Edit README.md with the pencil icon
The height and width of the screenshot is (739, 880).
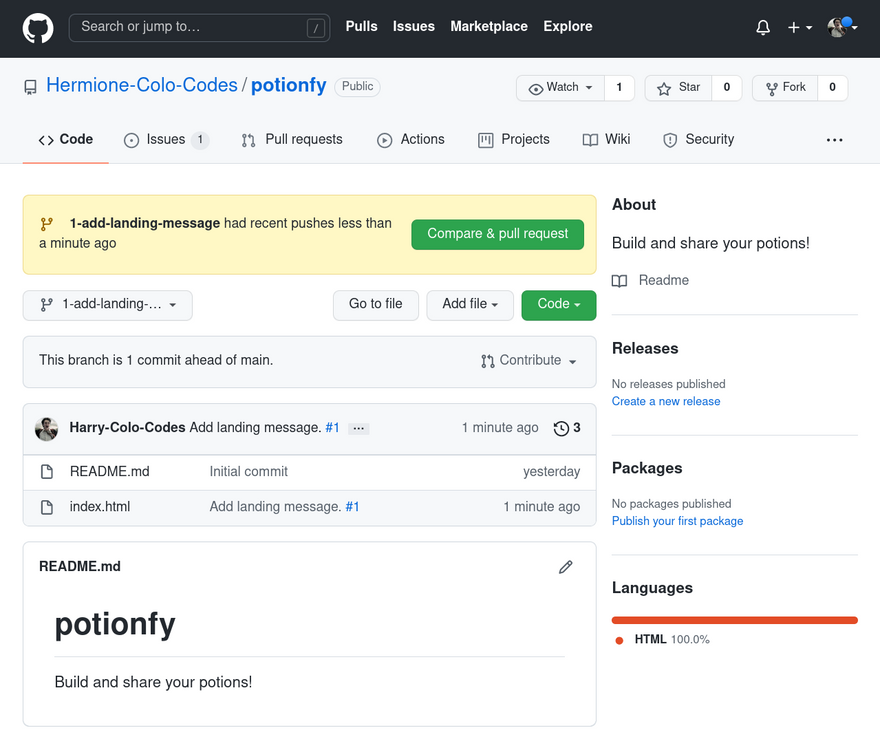click(566, 567)
